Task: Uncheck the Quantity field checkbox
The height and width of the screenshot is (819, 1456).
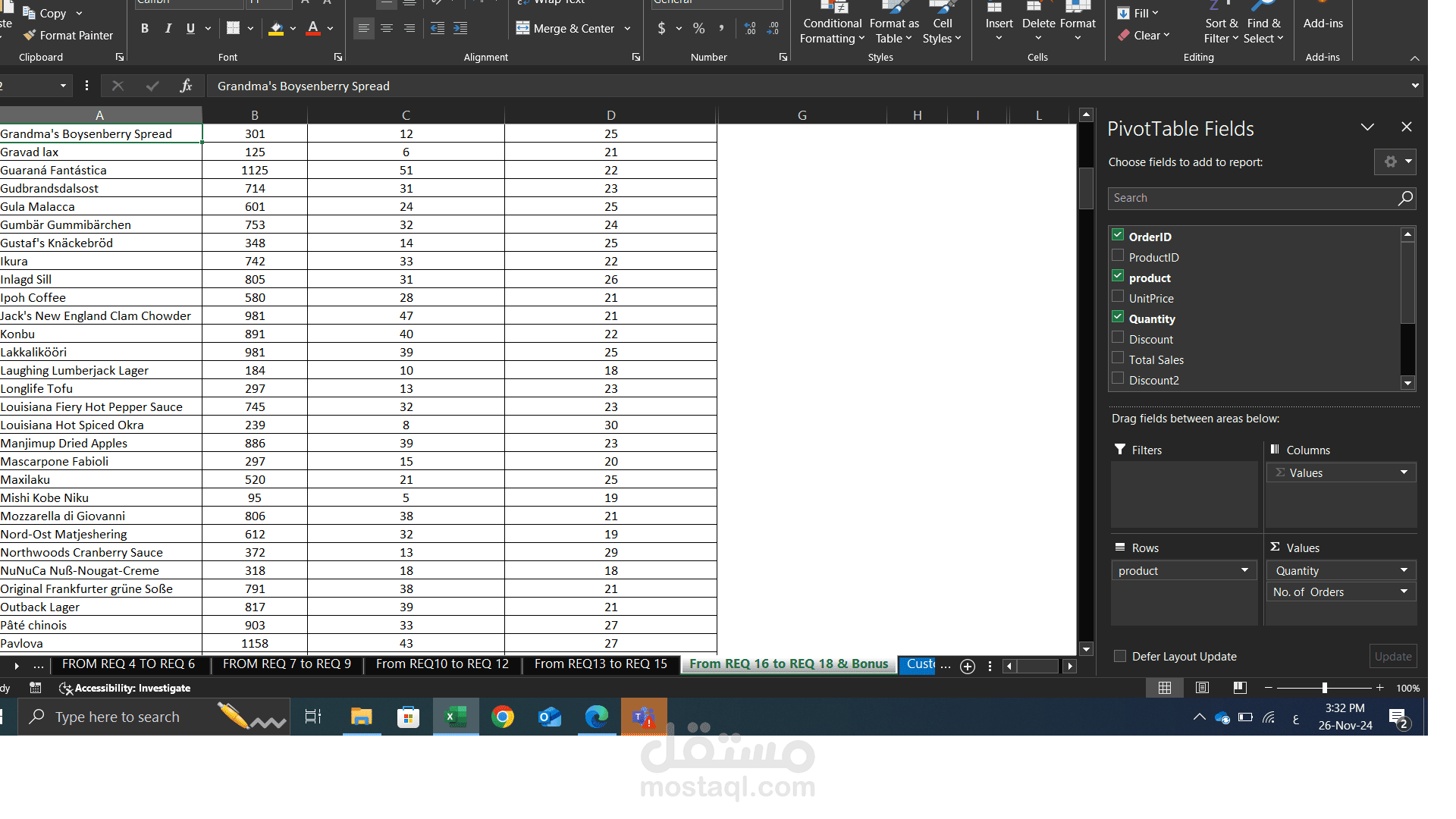Action: [x=1118, y=317]
